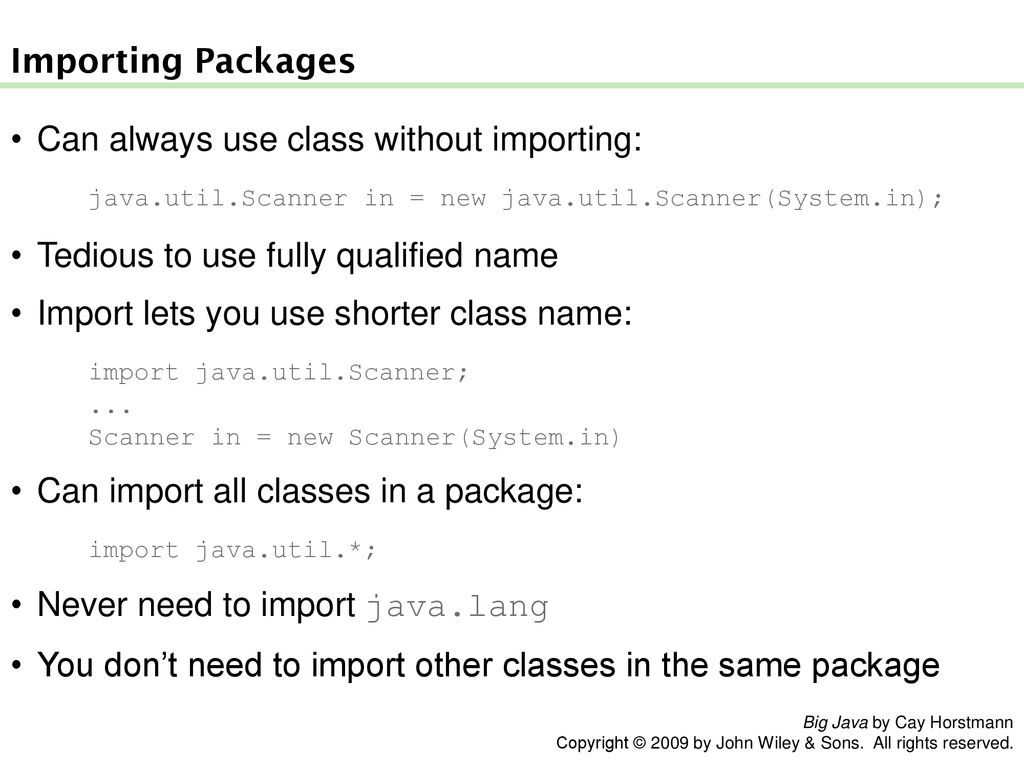Click the green divider line under title
Screen dimensions: 1024x768
point(512,86)
